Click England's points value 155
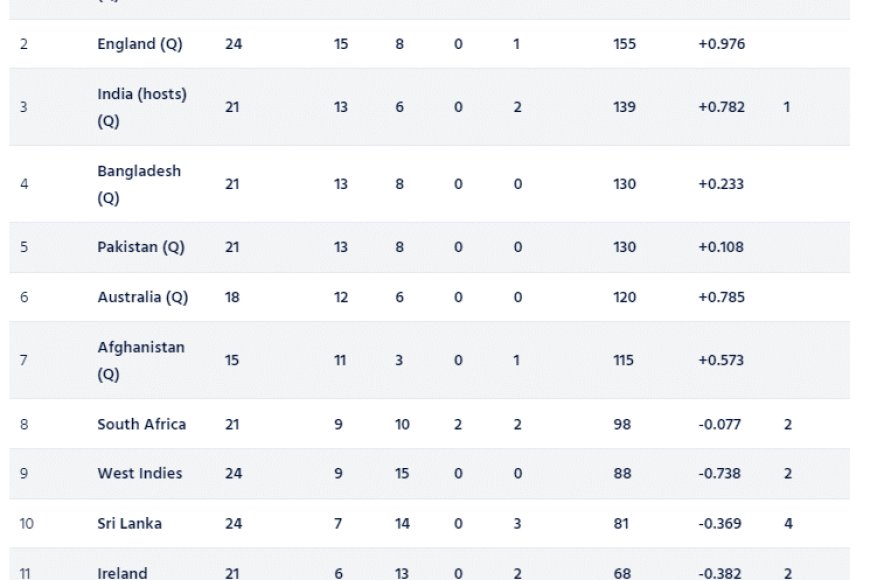The image size is (870, 580). pyautogui.click(x=624, y=44)
